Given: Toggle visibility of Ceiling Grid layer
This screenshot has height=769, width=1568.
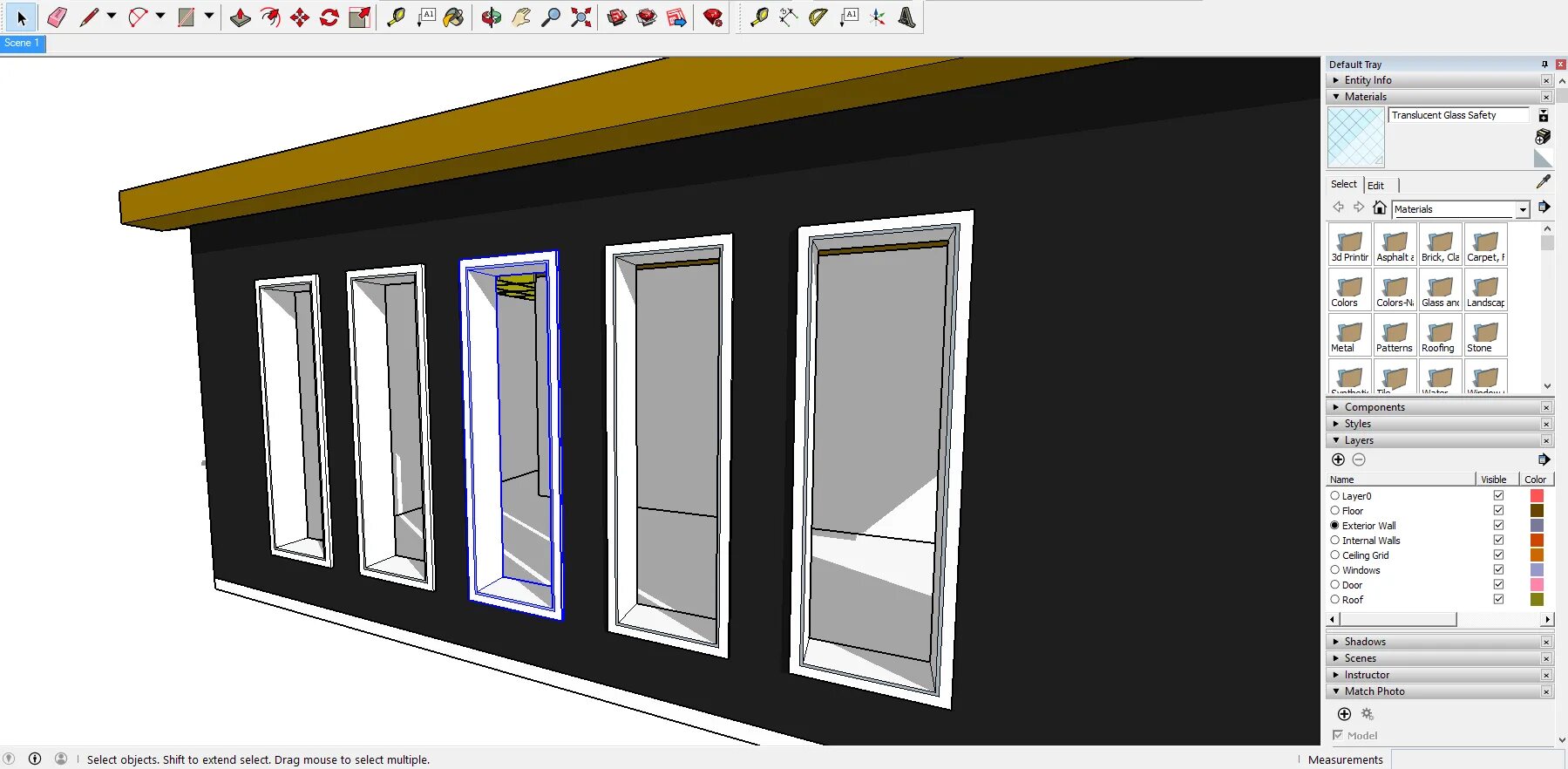Looking at the screenshot, I should tap(1498, 555).
